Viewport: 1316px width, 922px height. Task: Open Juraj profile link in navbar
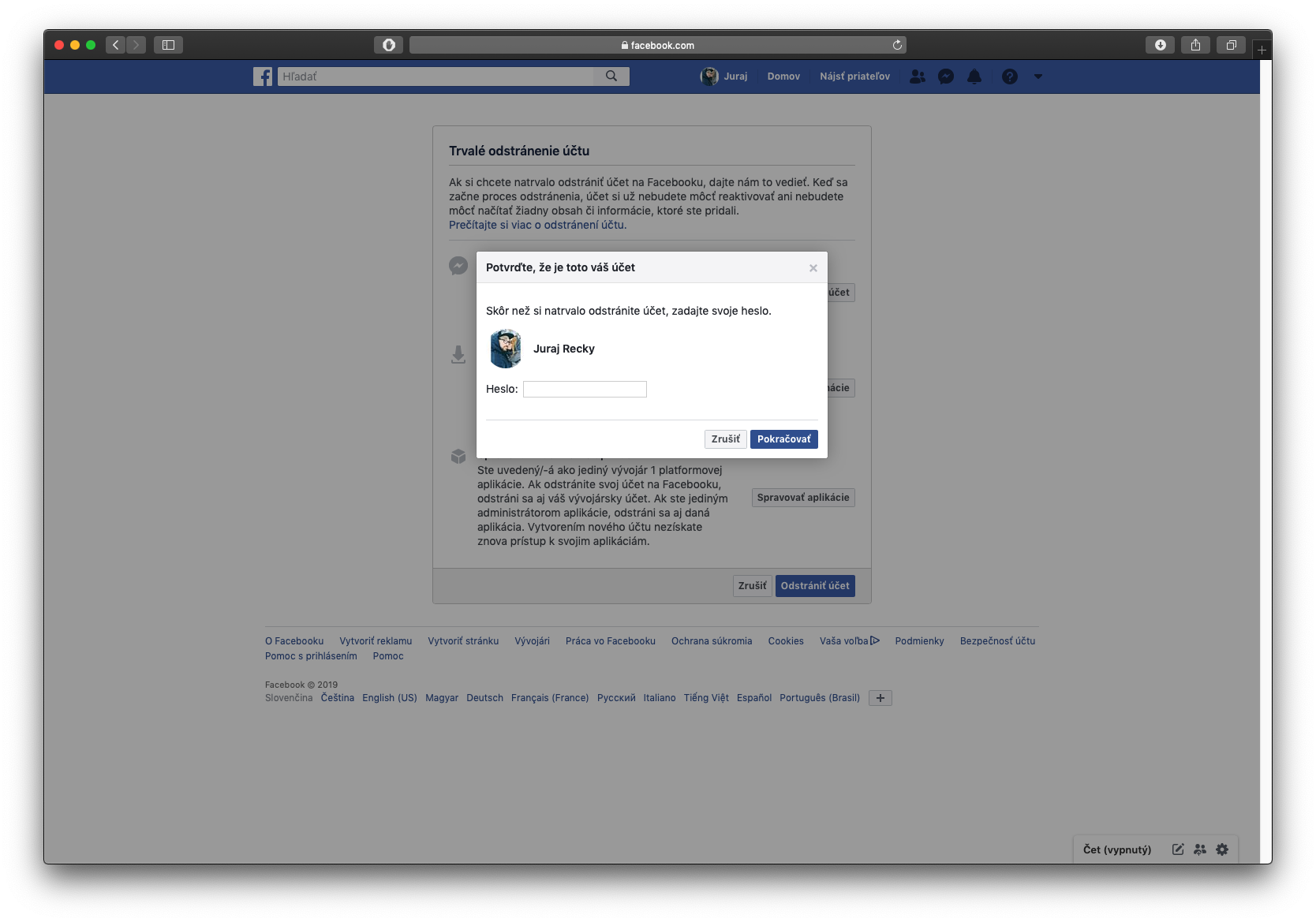pos(735,77)
